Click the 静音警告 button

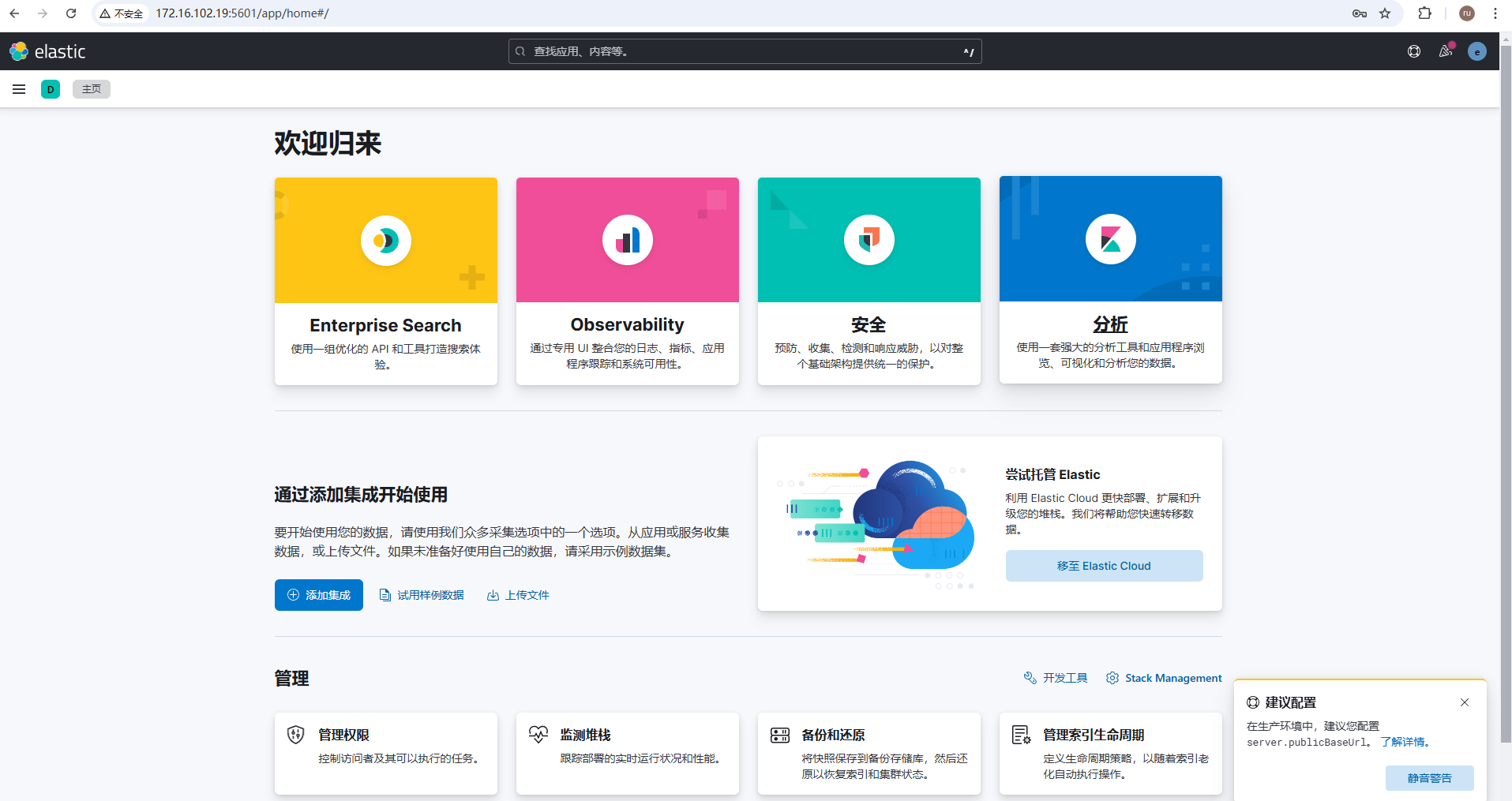1430,778
